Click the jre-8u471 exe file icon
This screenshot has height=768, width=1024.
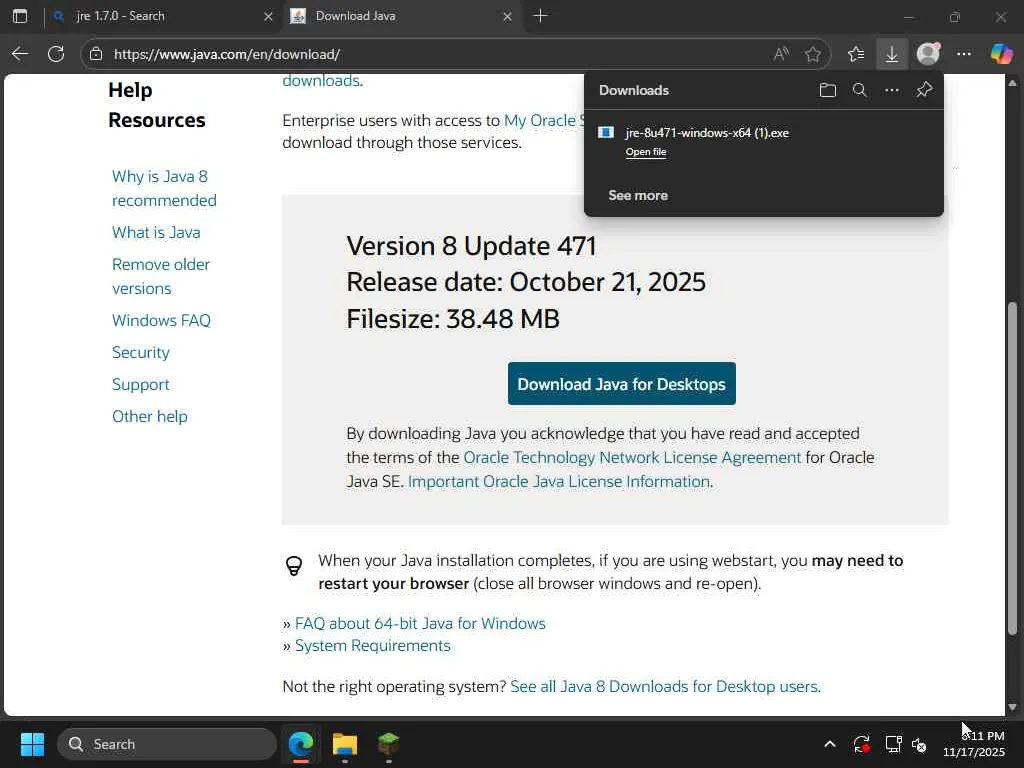pos(606,133)
